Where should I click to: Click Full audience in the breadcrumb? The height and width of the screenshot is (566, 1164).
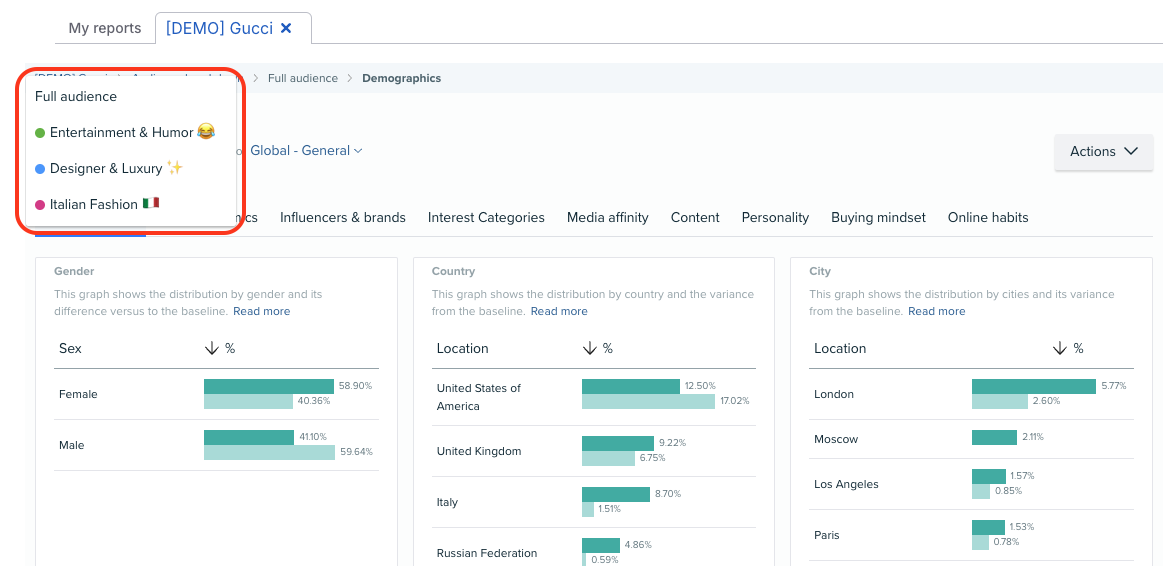click(x=303, y=78)
